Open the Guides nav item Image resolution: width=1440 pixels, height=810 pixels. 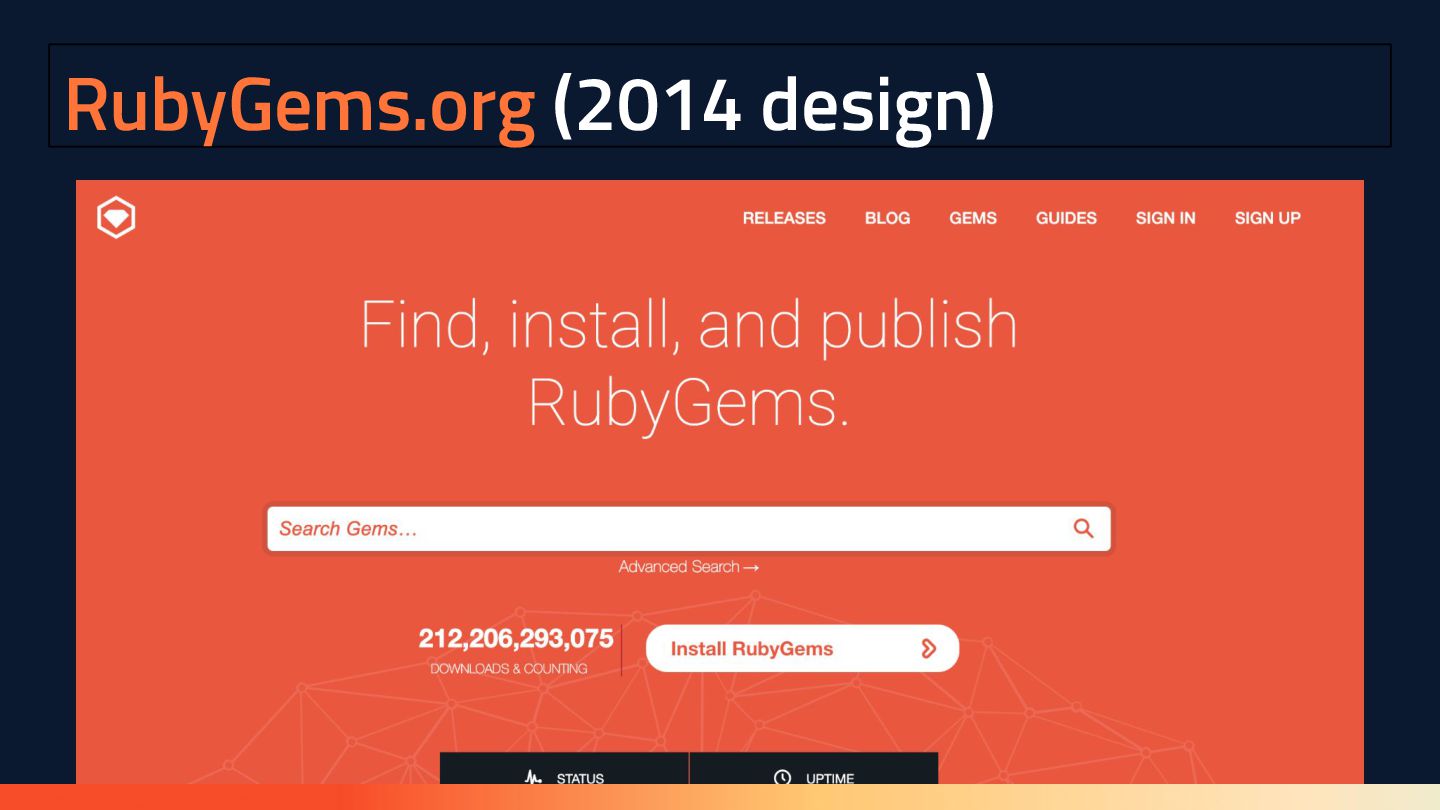tap(1066, 218)
